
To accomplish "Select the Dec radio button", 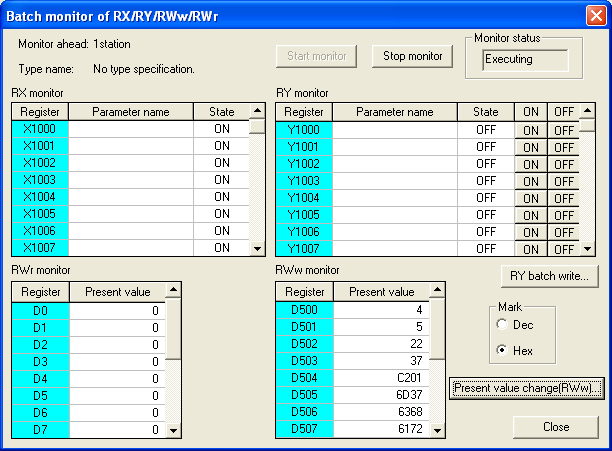I will pos(501,325).
